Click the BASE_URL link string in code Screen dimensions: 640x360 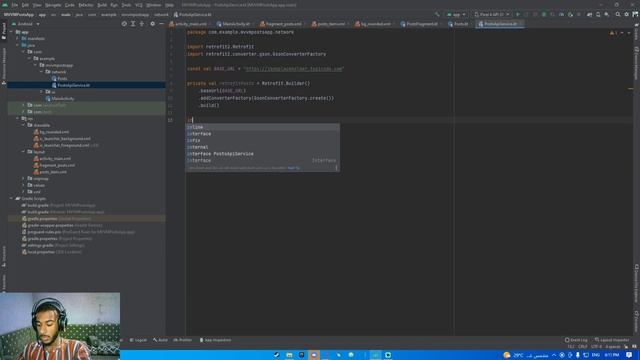(x=293, y=69)
